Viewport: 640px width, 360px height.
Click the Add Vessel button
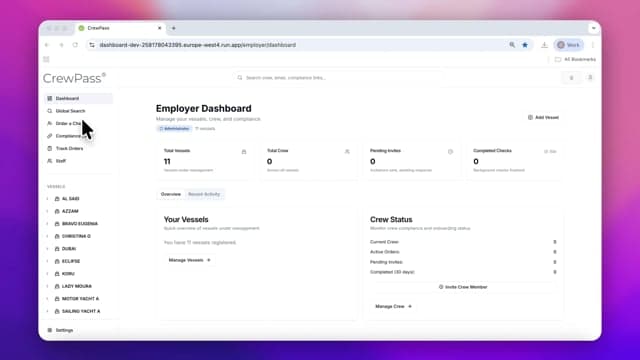click(x=543, y=118)
